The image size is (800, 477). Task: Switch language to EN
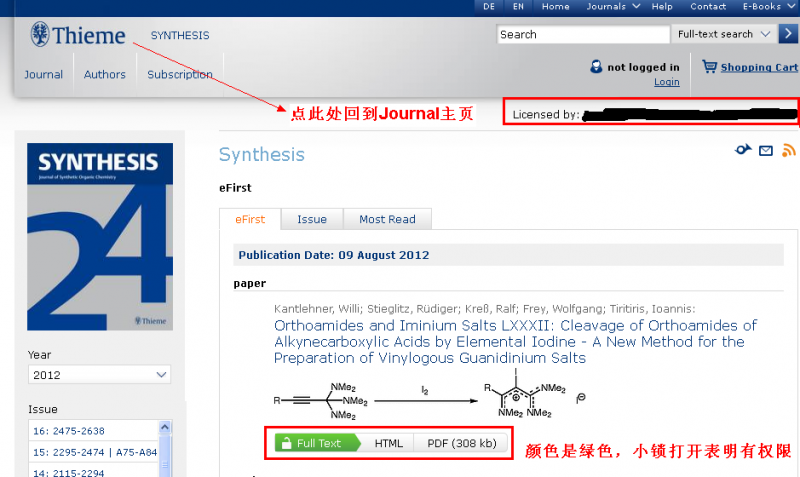tap(518, 7)
